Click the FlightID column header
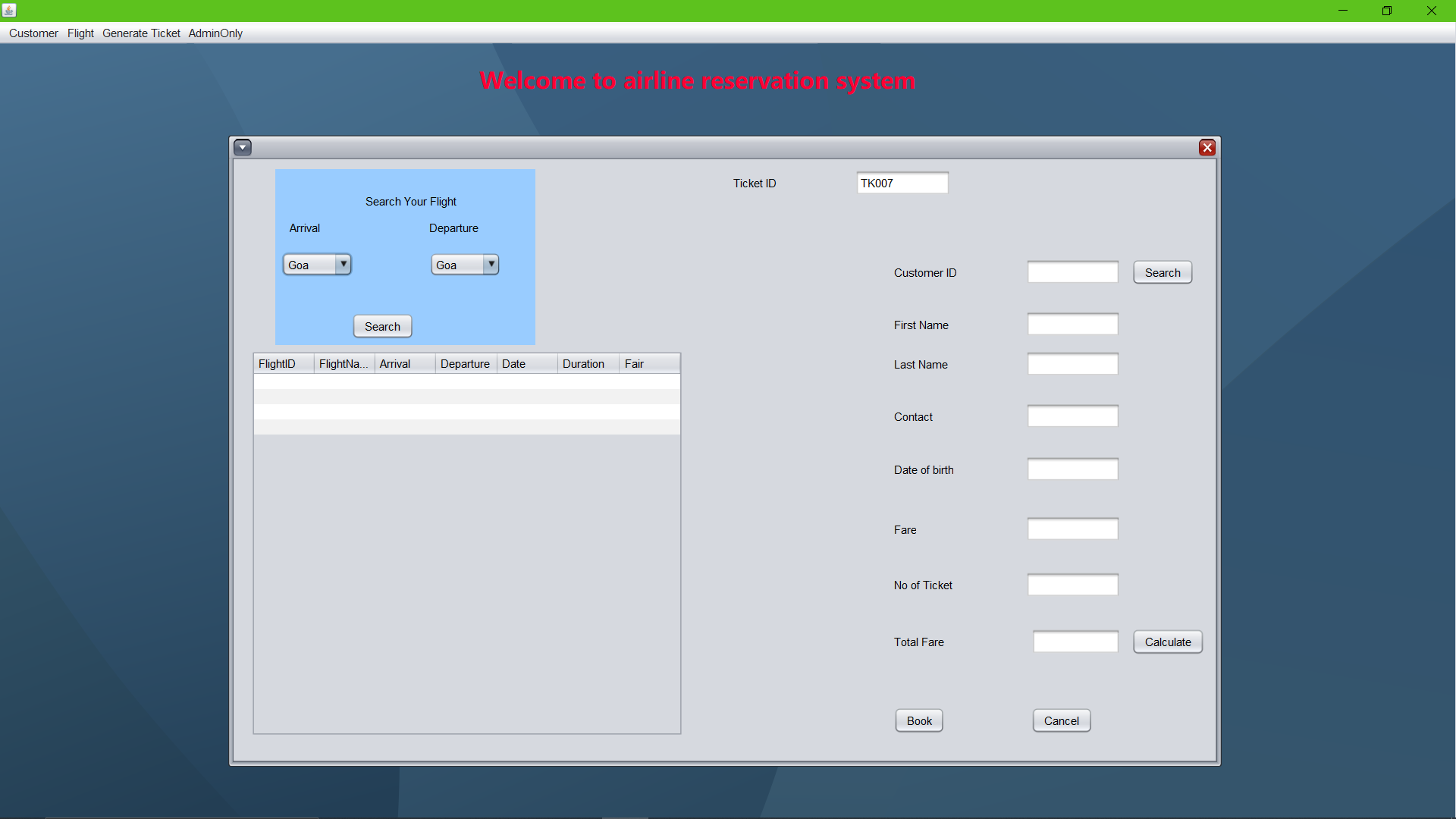The image size is (1456, 819). [281, 363]
